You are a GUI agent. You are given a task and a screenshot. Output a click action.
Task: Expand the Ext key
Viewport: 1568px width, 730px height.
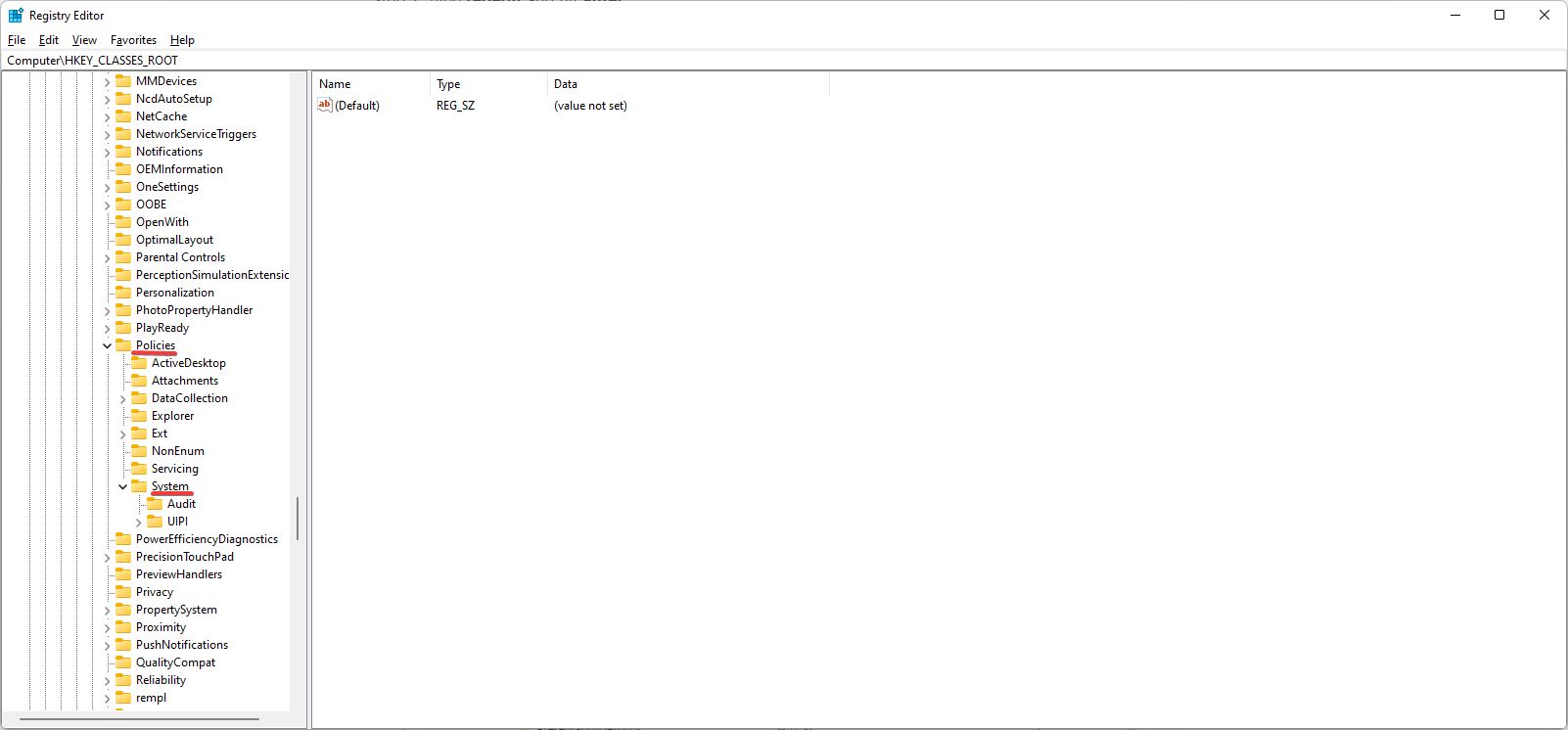(123, 433)
